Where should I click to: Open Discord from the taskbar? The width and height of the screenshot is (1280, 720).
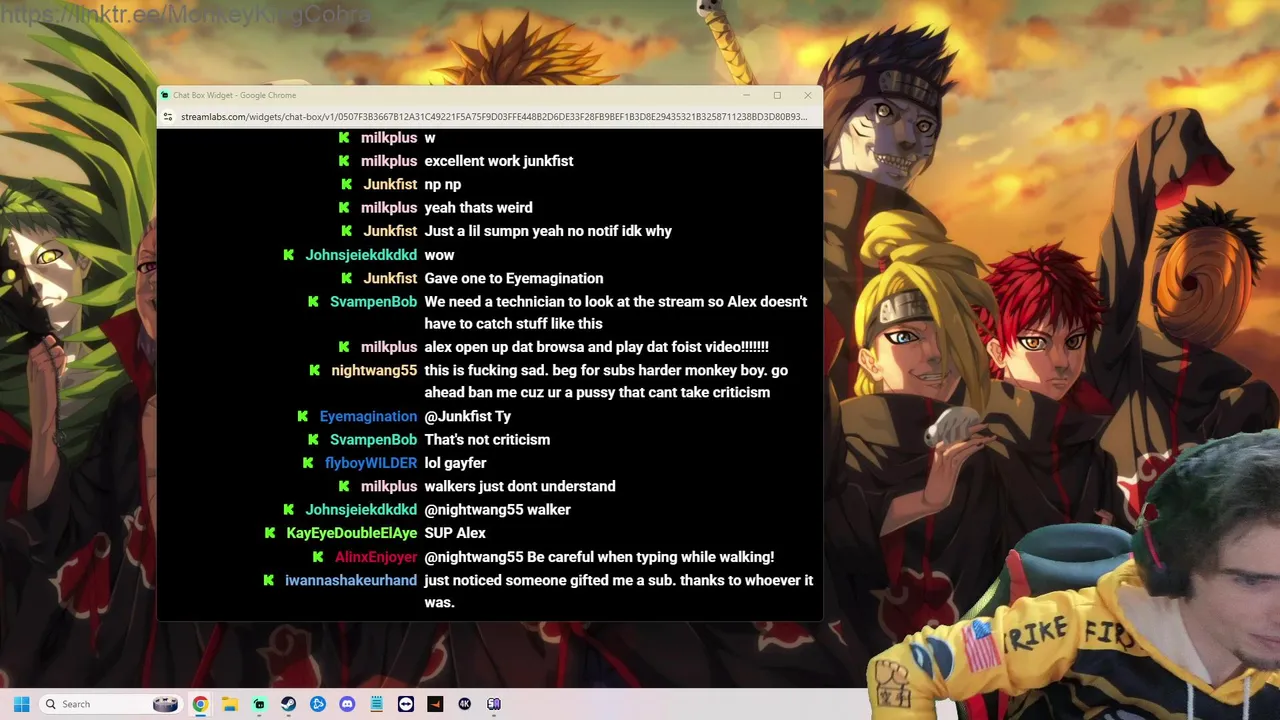(x=347, y=704)
